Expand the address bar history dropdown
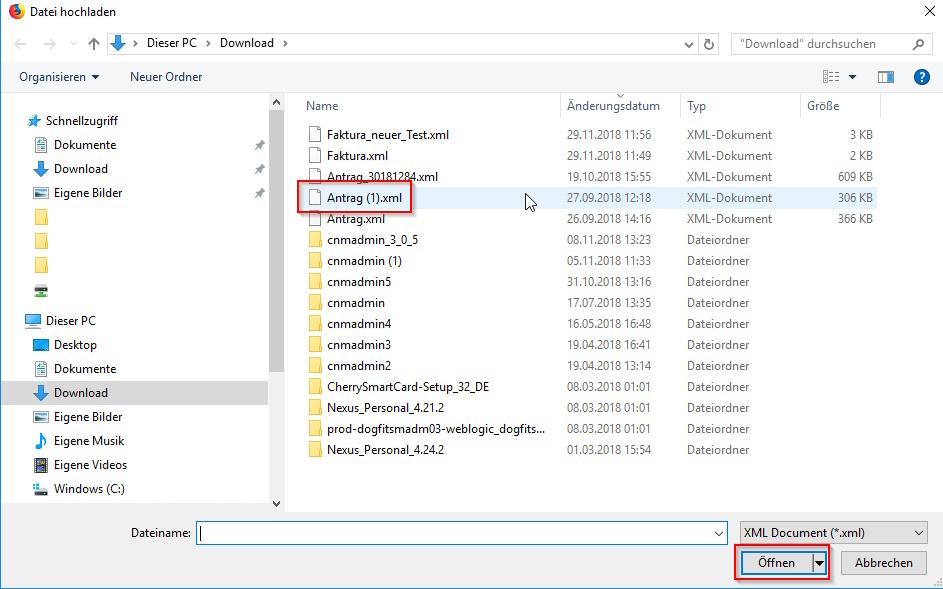 coord(689,45)
